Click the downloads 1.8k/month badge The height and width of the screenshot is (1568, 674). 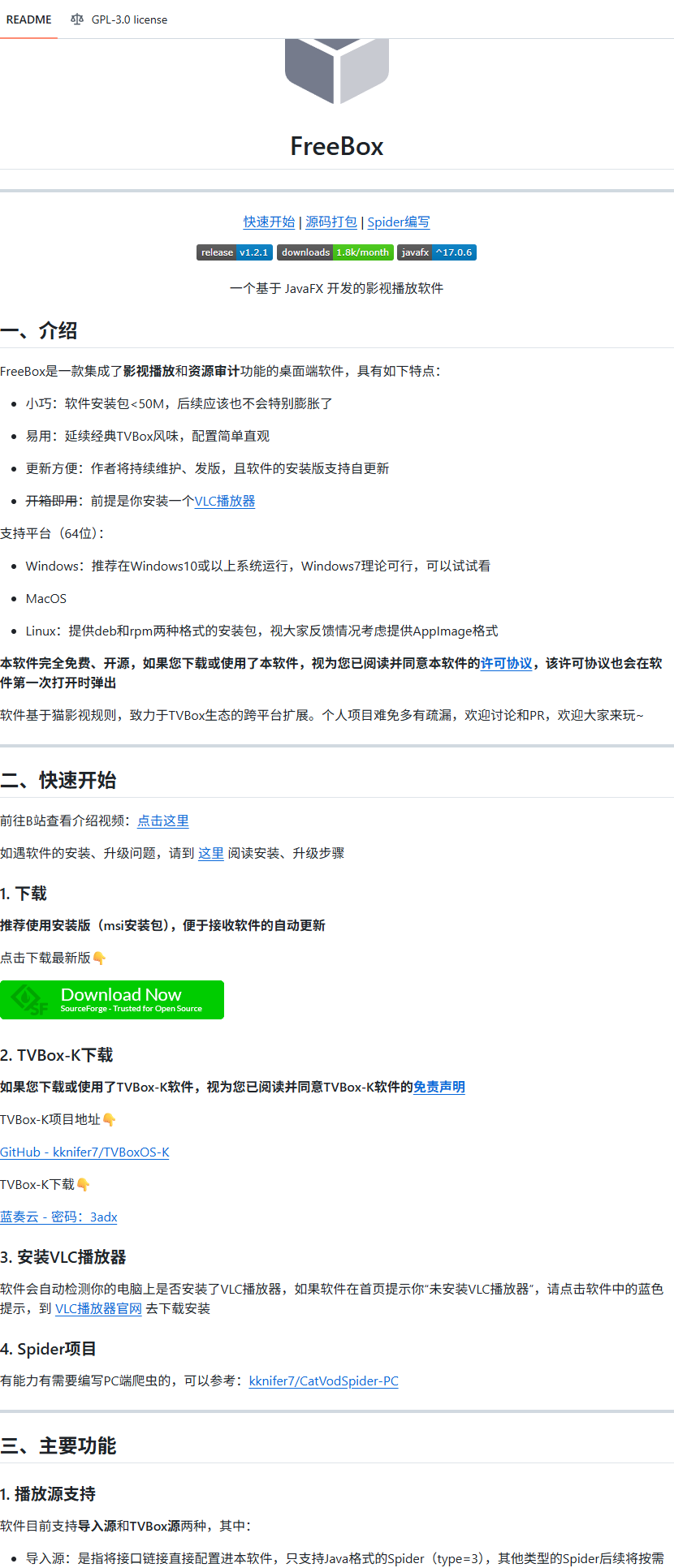coord(335,252)
